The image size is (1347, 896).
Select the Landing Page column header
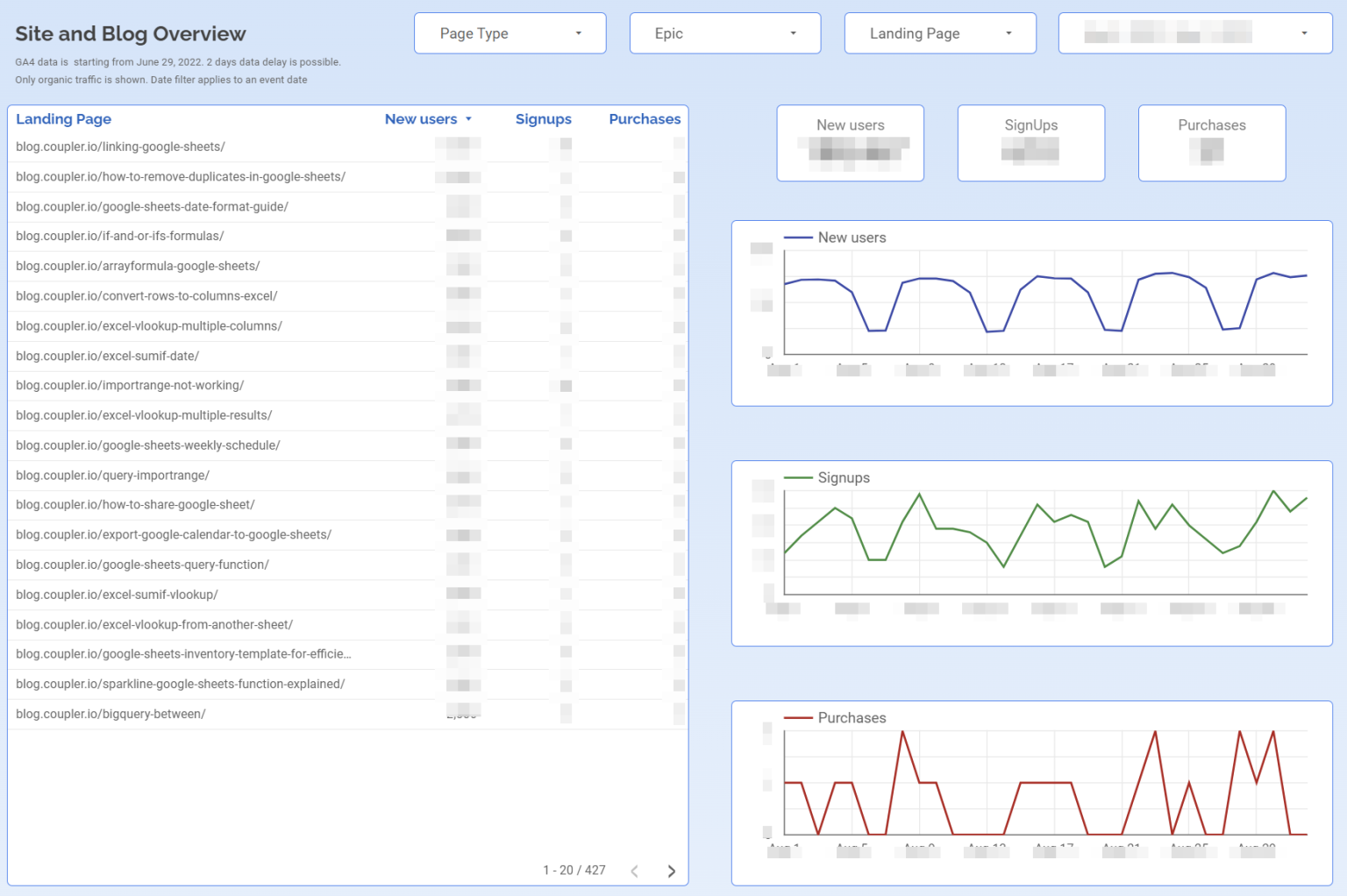[x=63, y=119]
